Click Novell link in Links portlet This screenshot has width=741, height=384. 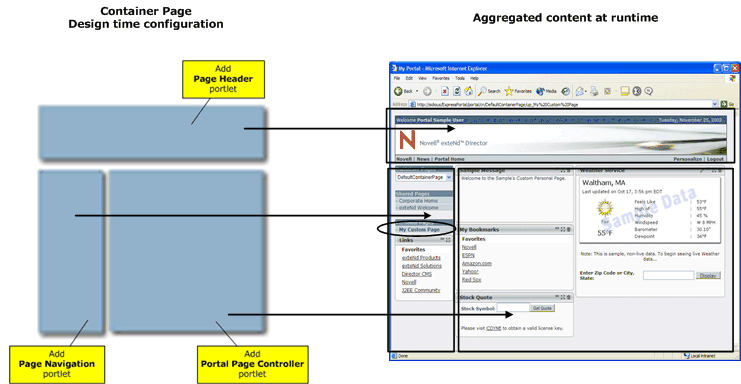(409, 282)
